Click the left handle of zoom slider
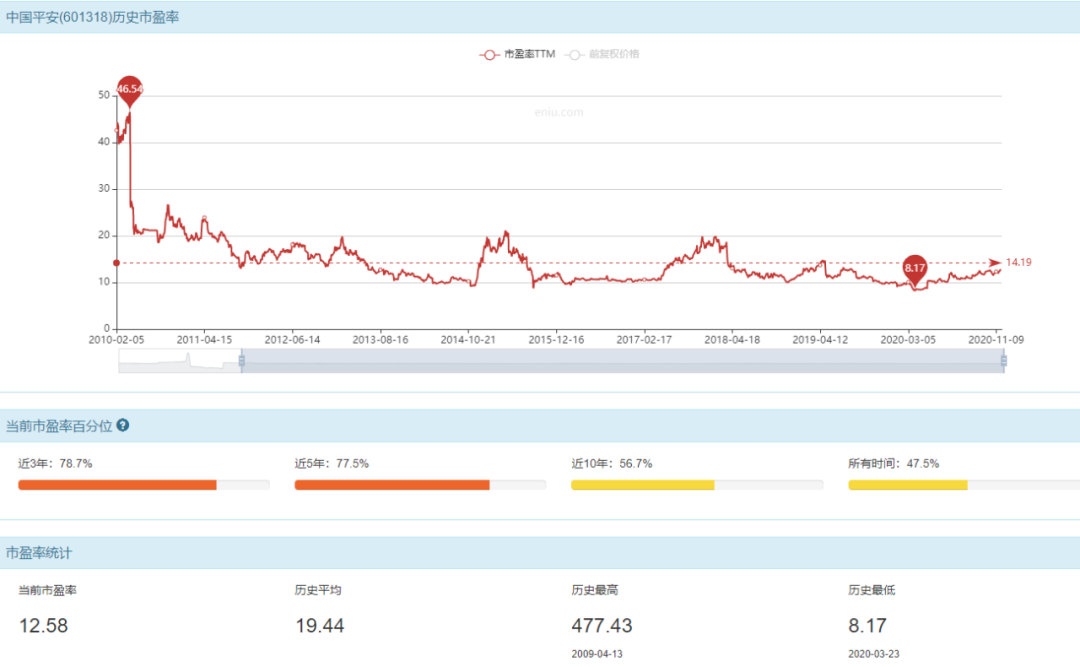Viewport: 1080px width, 667px height. tap(242, 360)
